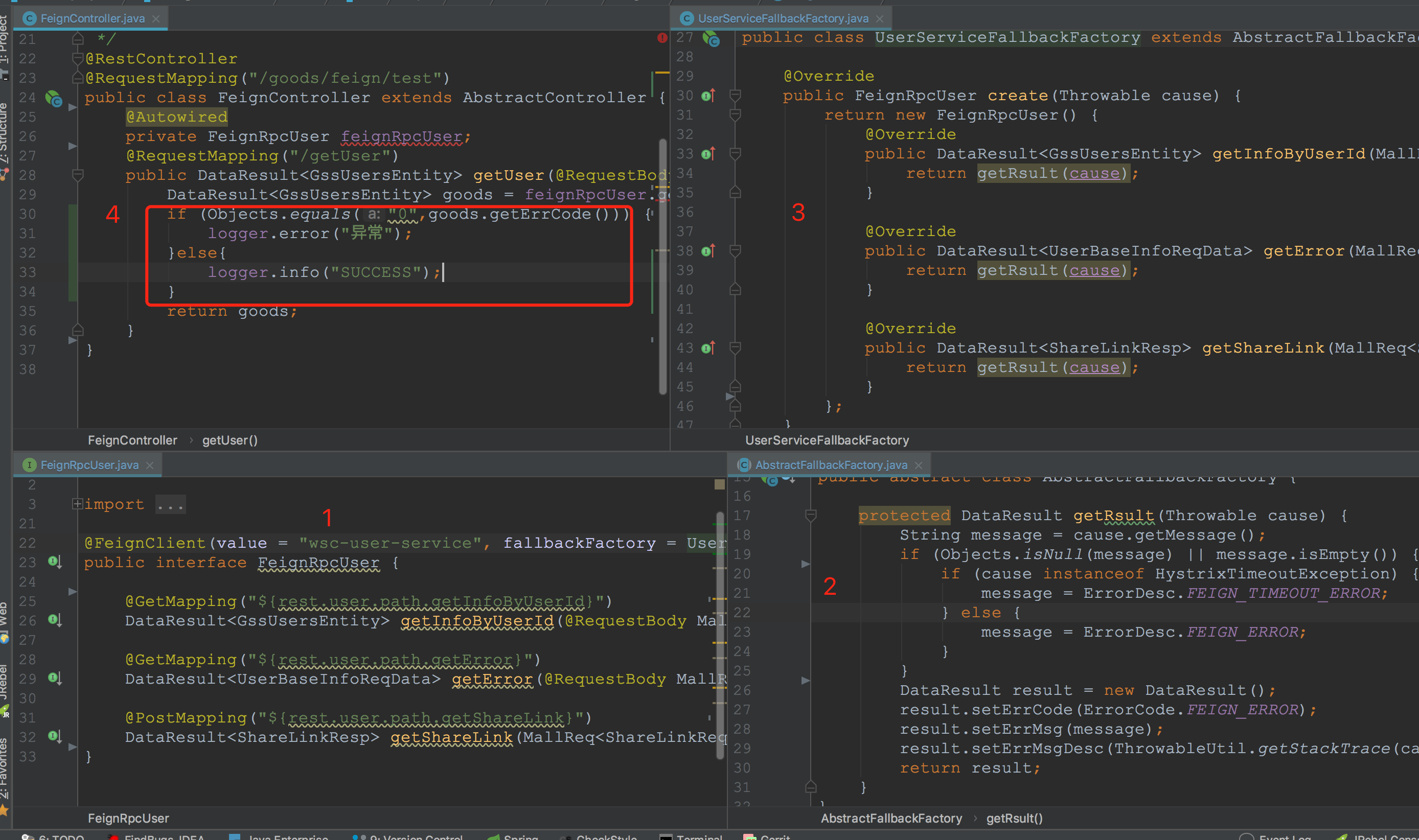Viewport: 1419px width, 840px height.
Task: Click warning inspection square in FeignRpcUser editor
Action: point(720,484)
